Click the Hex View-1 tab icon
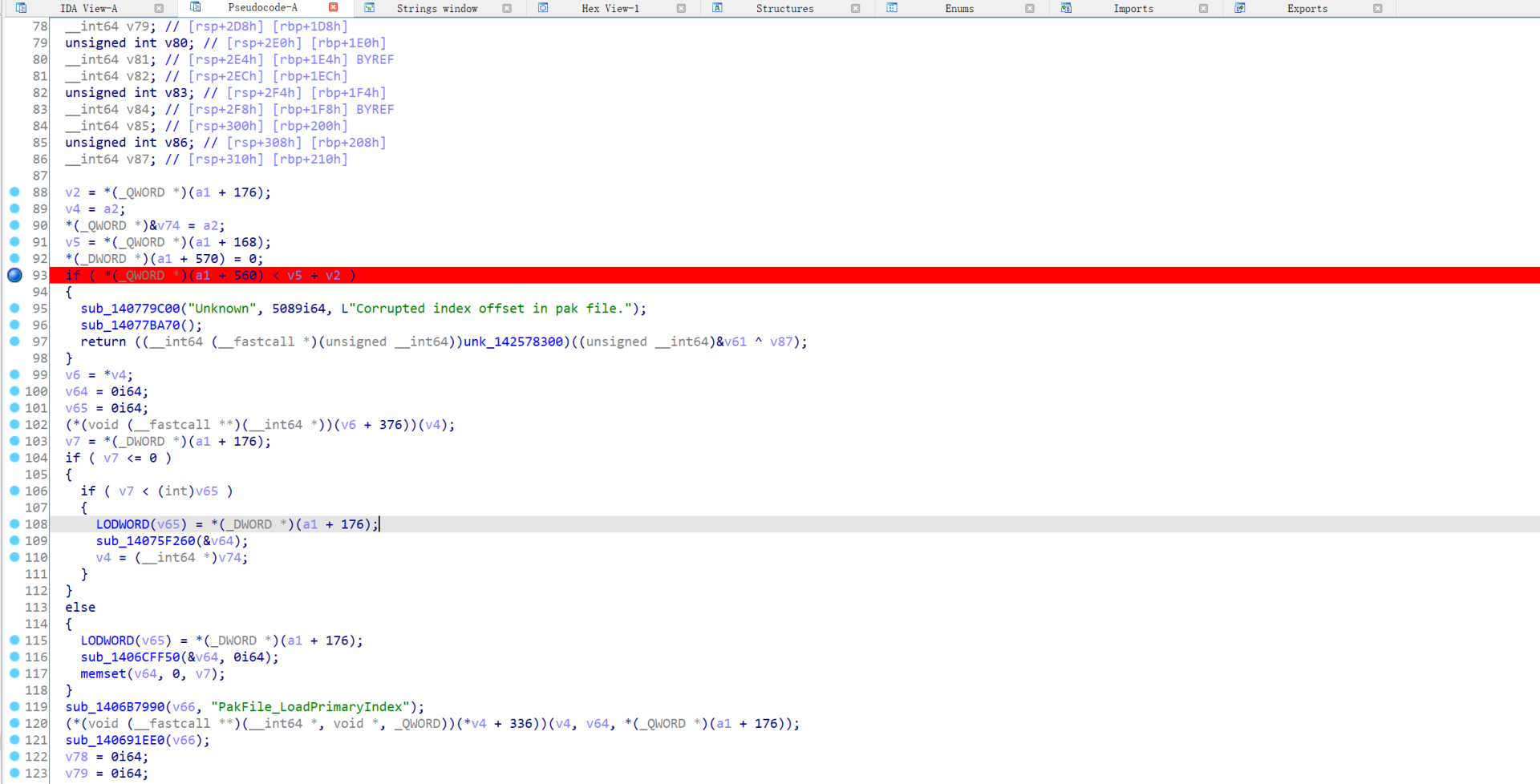 pos(543,8)
